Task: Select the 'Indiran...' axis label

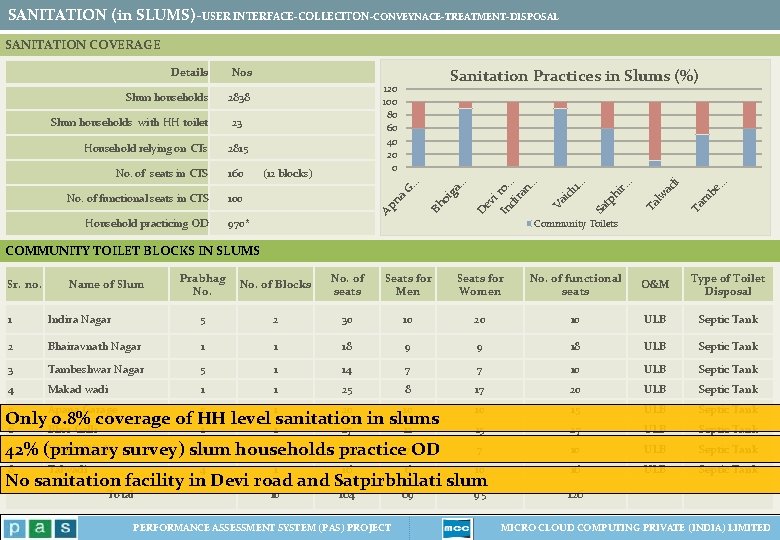Action: point(519,197)
